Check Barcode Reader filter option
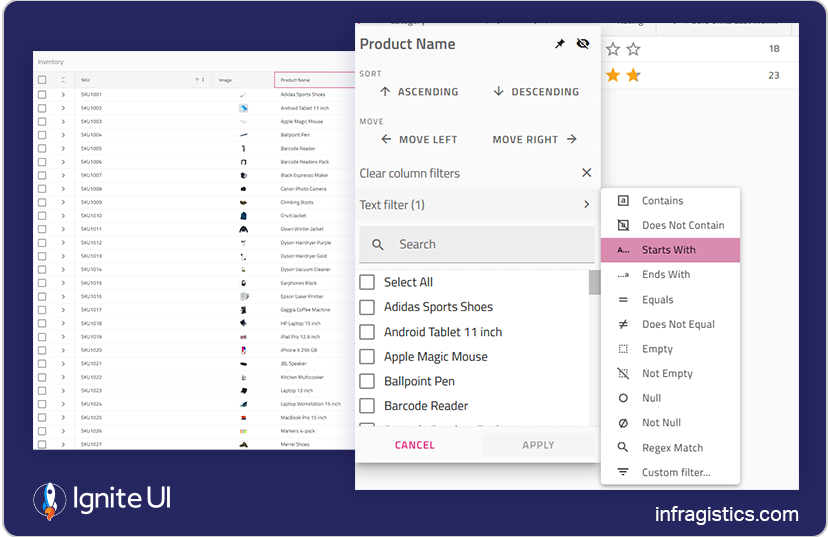 pyautogui.click(x=367, y=406)
